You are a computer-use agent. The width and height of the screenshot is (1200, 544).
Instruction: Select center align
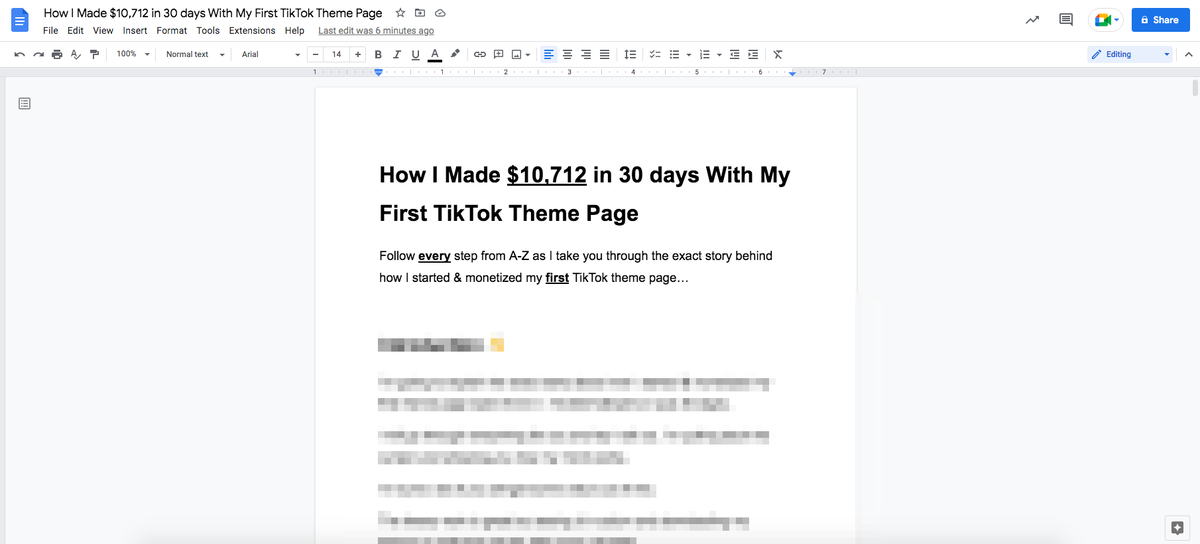pyautogui.click(x=568, y=54)
